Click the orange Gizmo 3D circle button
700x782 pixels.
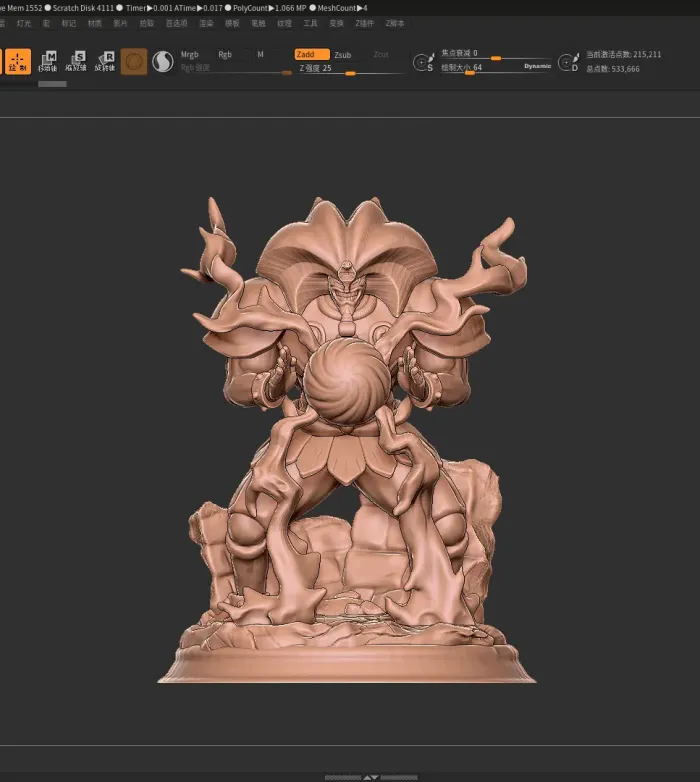tap(134, 61)
